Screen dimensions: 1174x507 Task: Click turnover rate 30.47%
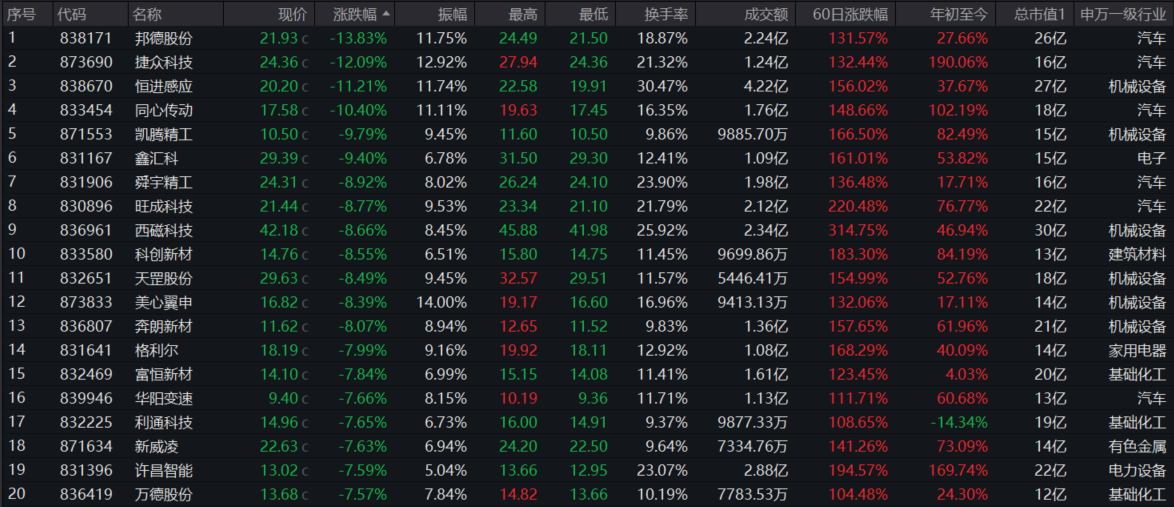pyautogui.click(x=662, y=86)
